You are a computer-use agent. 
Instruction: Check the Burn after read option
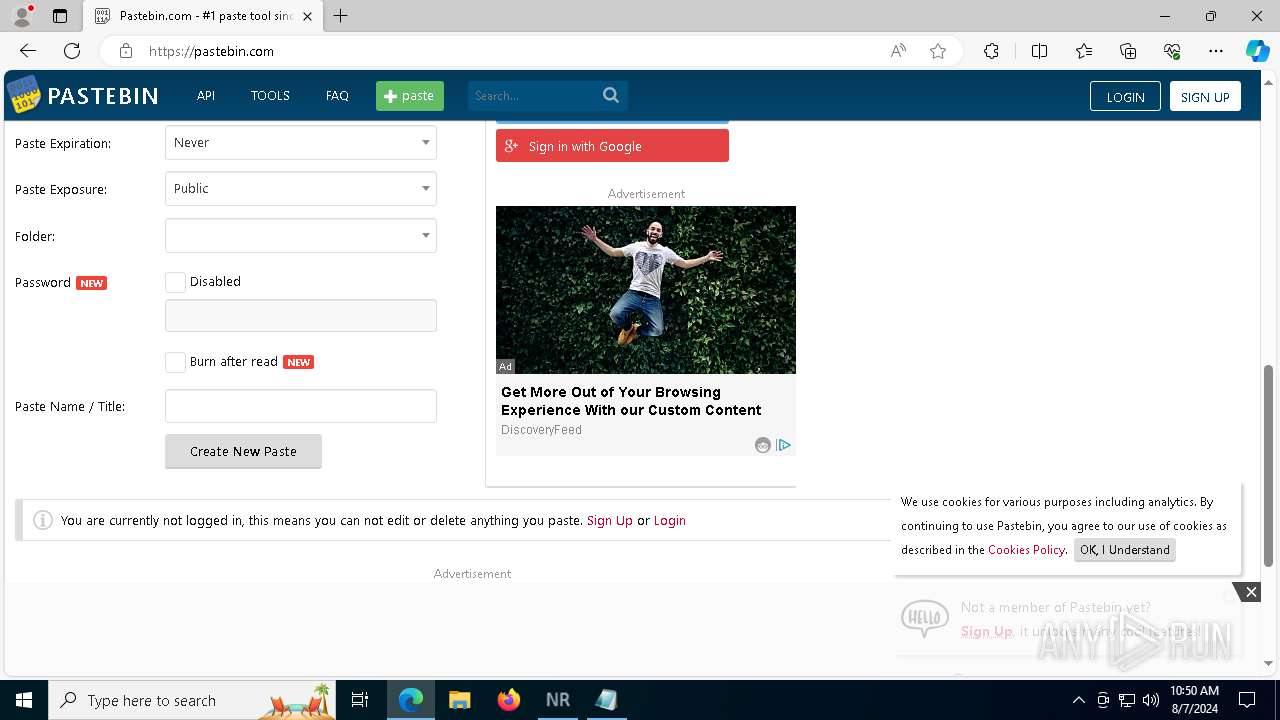(x=175, y=362)
